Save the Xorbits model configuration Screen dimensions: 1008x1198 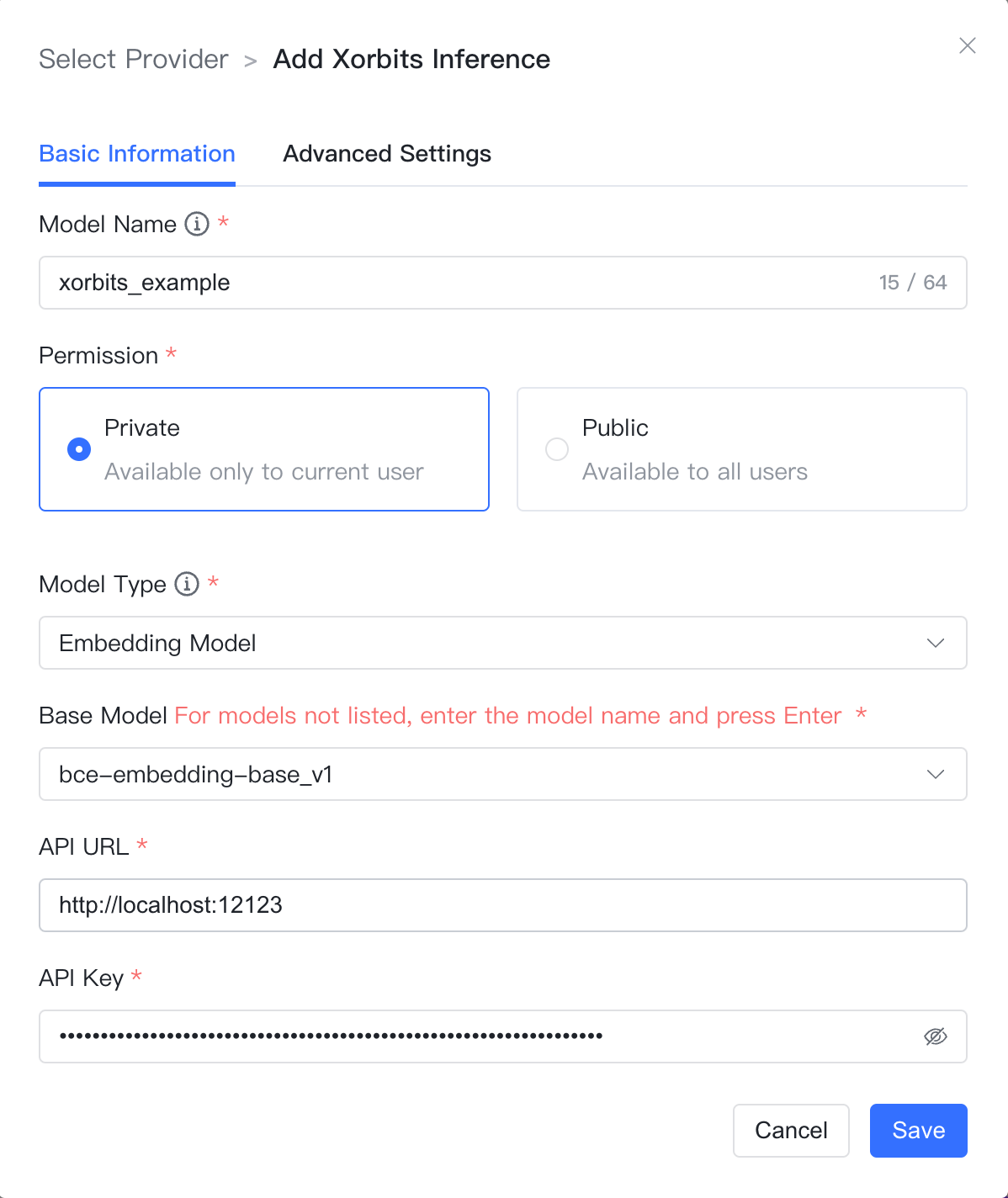[x=919, y=1131]
